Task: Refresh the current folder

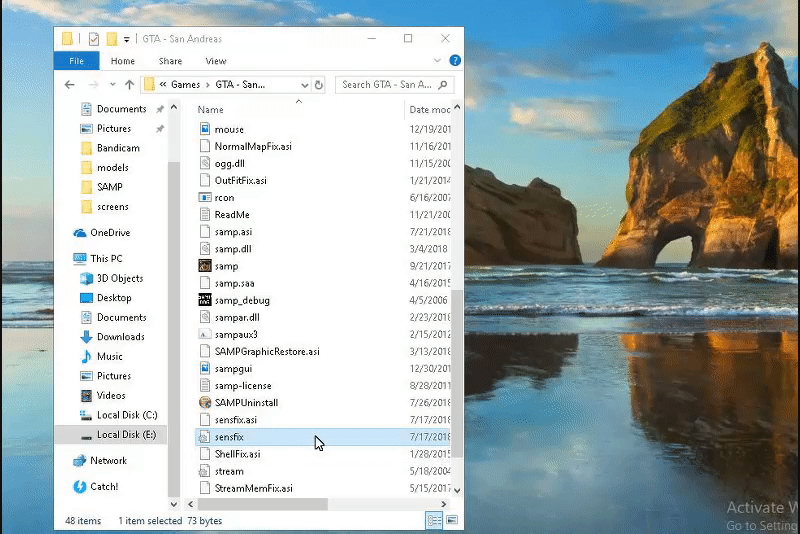Action: pos(319,85)
